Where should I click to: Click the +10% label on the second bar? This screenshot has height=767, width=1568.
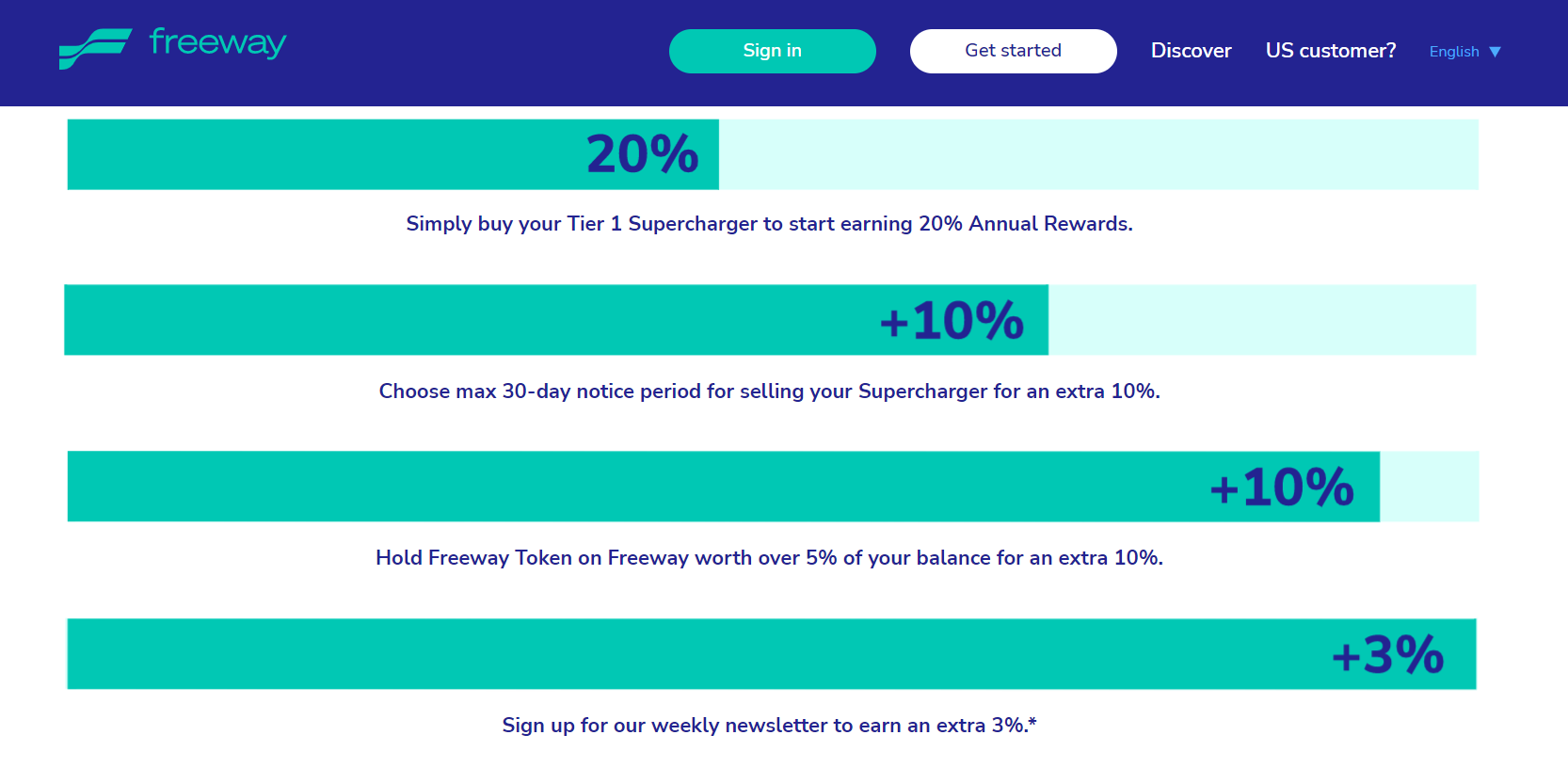click(952, 321)
